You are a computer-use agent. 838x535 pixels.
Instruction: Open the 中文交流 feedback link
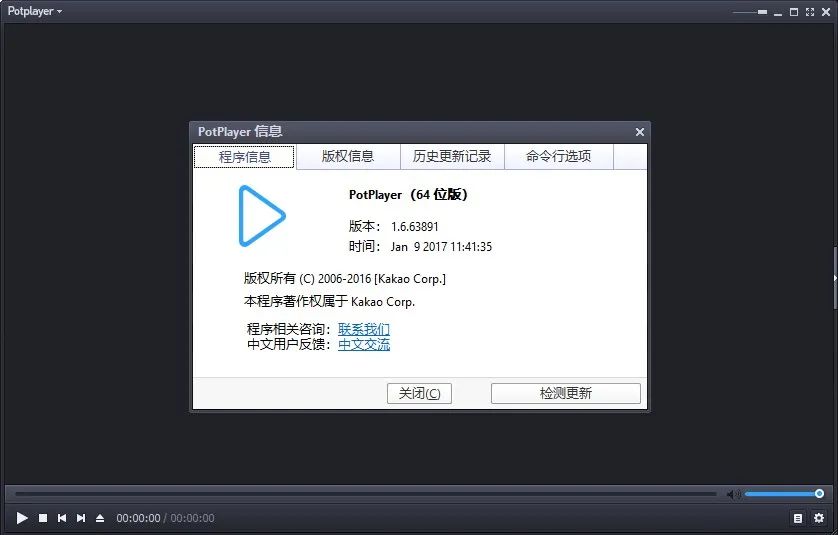[364, 344]
